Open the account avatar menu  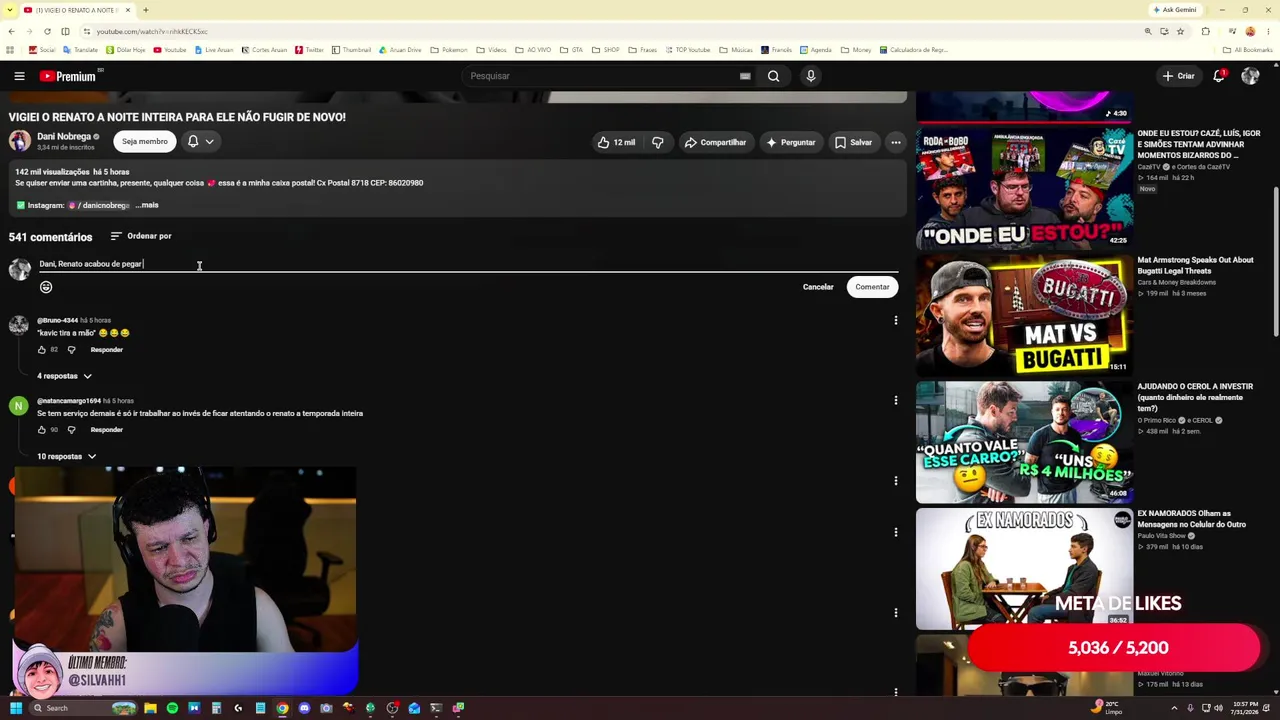tap(1250, 76)
